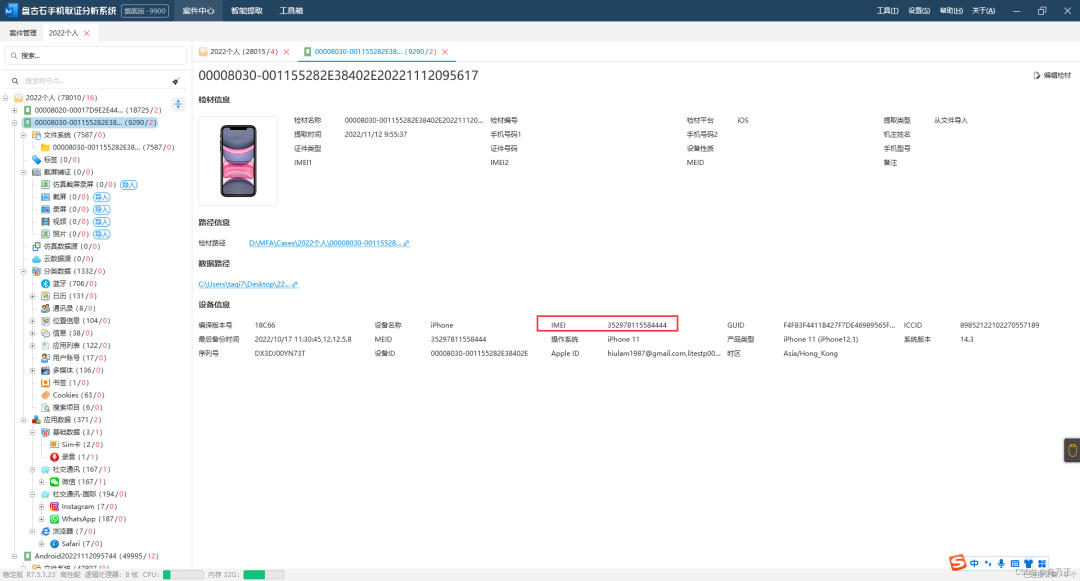Image resolution: width=1080 pixels, height=581 pixels.
Task: Expand the 00008020-00017D9E2E44 device node
Action: (14, 110)
